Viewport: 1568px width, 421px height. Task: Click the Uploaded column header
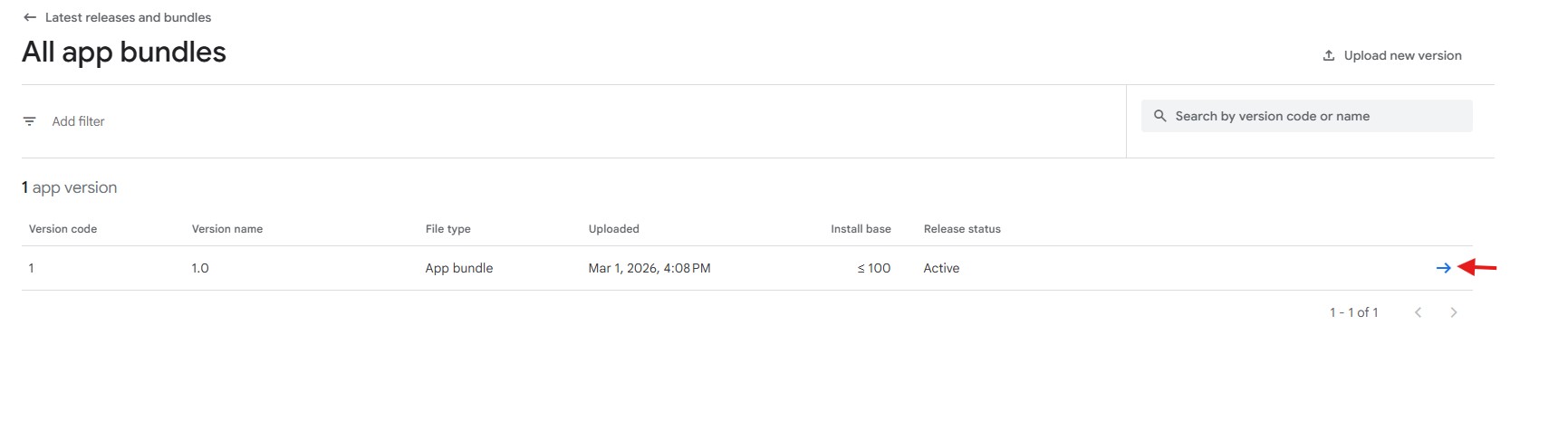[x=613, y=229]
